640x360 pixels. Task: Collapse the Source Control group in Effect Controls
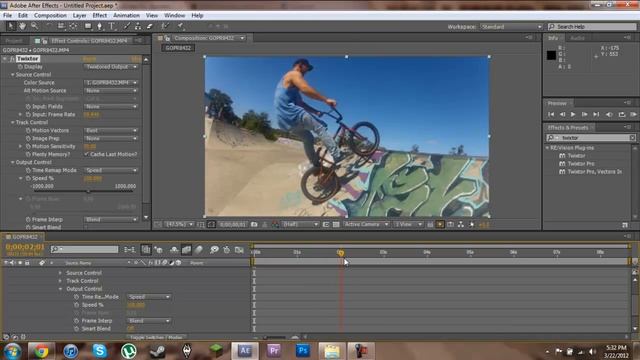(x=13, y=75)
